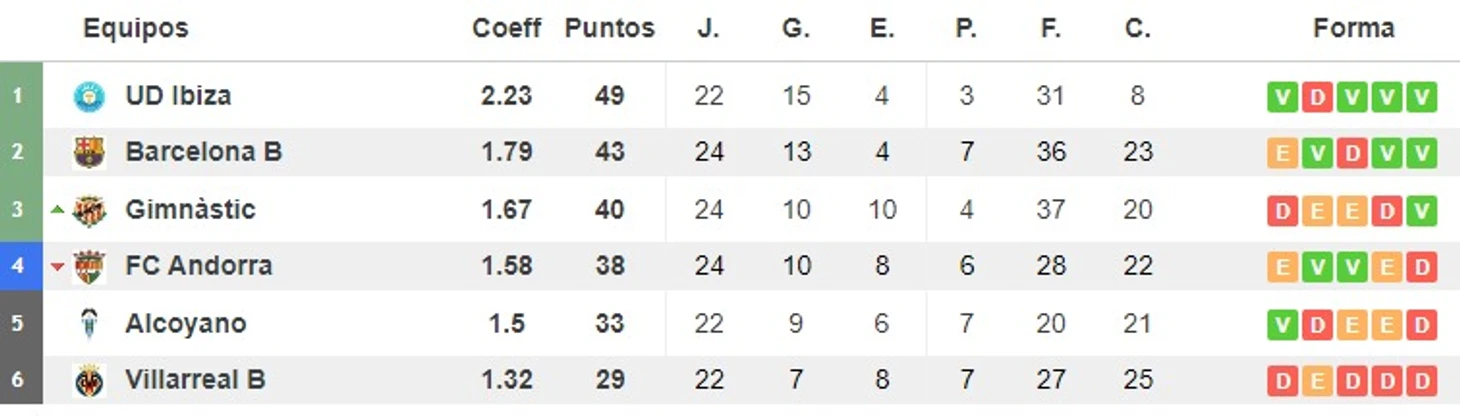
Task: Open the Barcelona B team link
Action: point(204,152)
